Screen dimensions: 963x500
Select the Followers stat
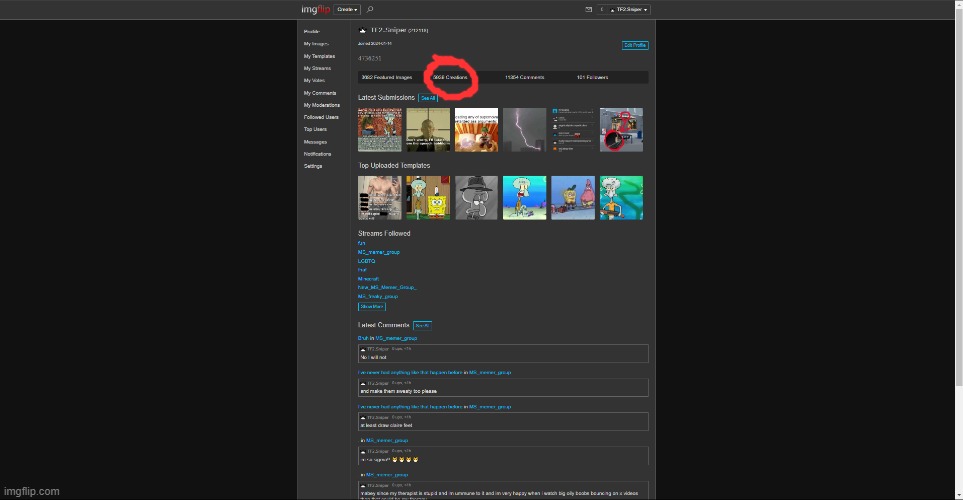point(592,77)
